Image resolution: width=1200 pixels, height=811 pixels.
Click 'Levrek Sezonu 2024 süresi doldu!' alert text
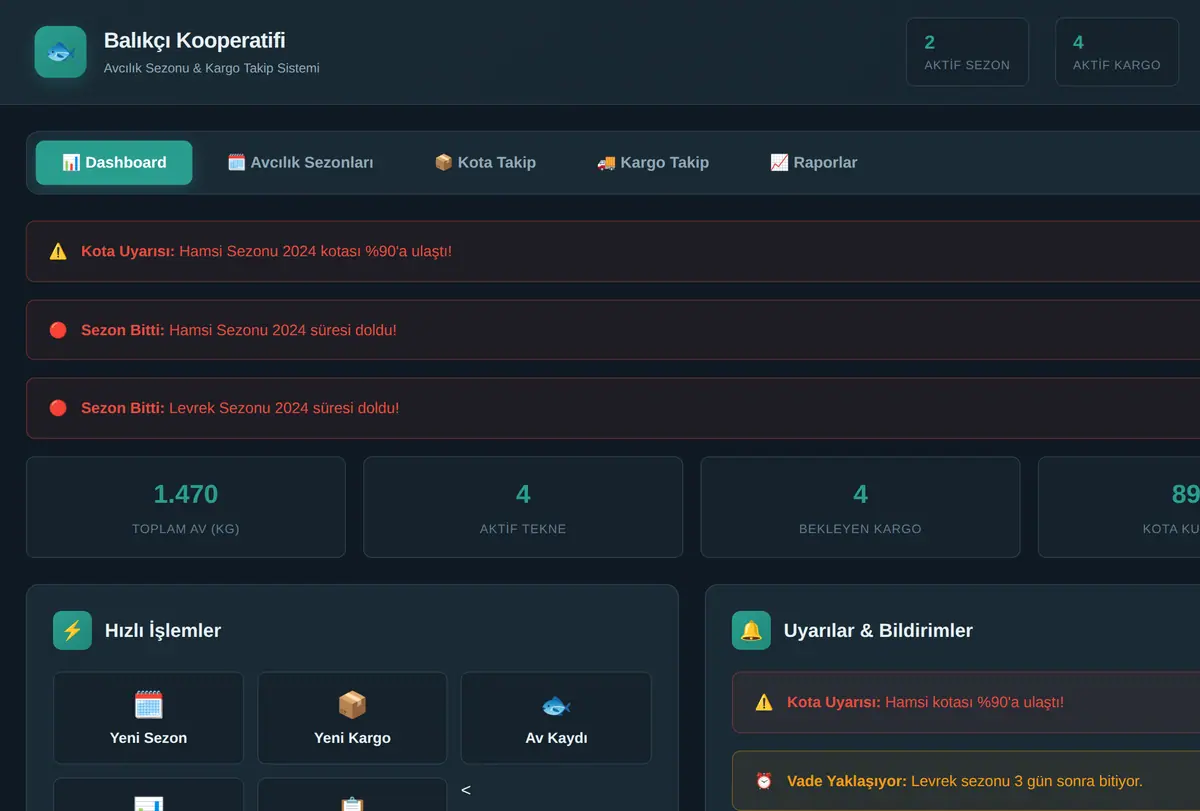pos(284,408)
